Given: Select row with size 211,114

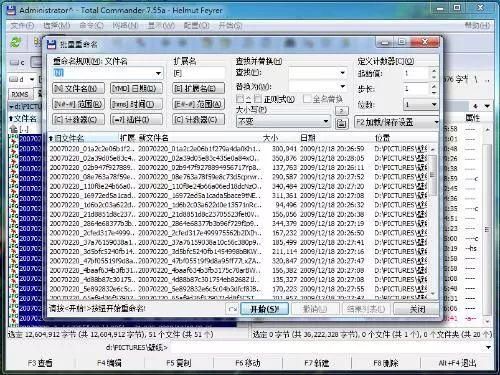Looking at the screenshot, I should click(238, 251).
